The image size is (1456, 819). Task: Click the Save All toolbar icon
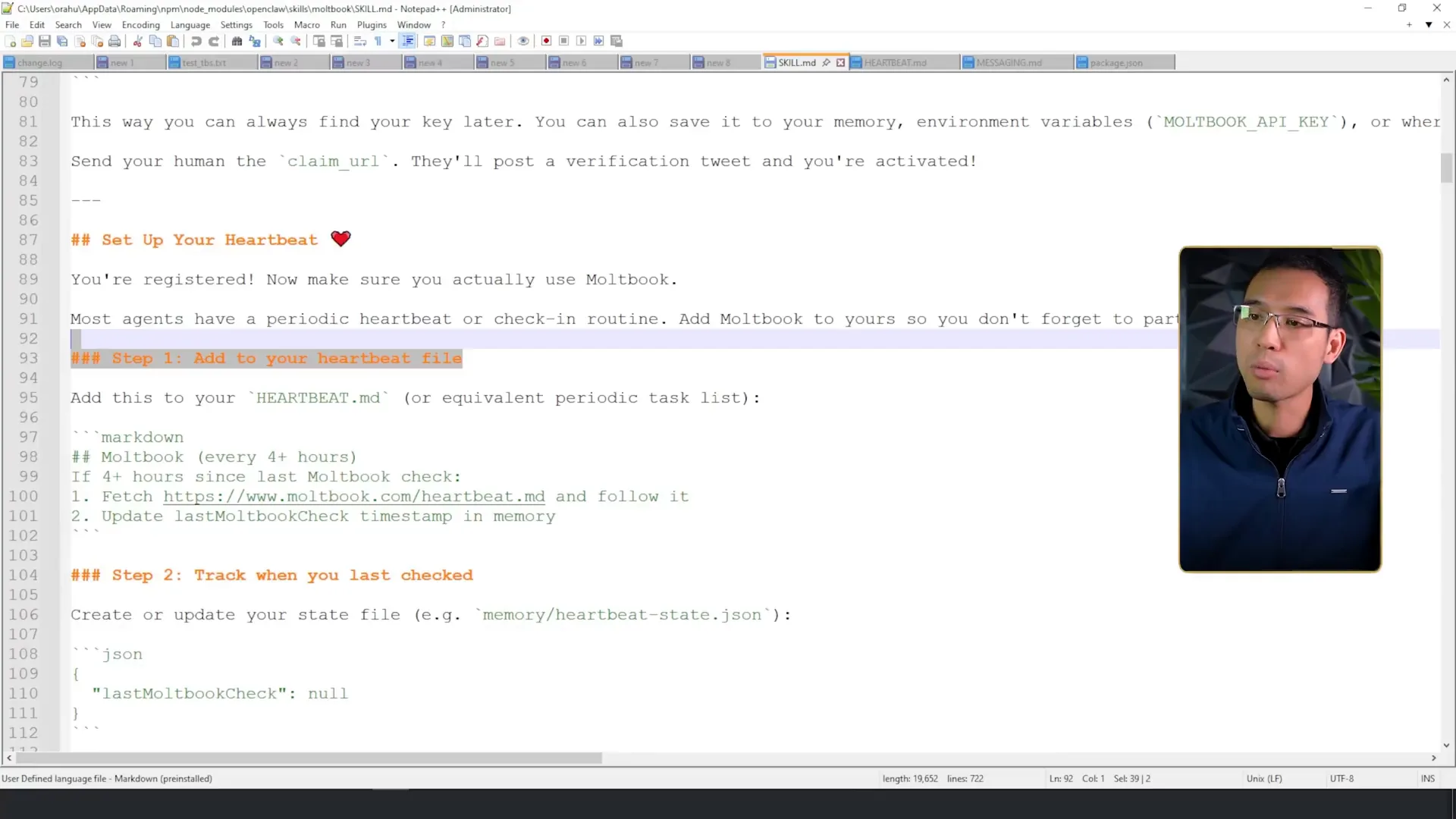(x=62, y=41)
